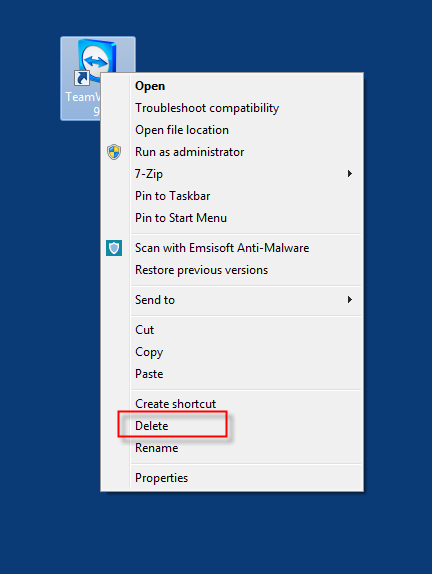Select Copy from the context menu
Viewport: 432px width, 574px height.
click(x=149, y=352)
